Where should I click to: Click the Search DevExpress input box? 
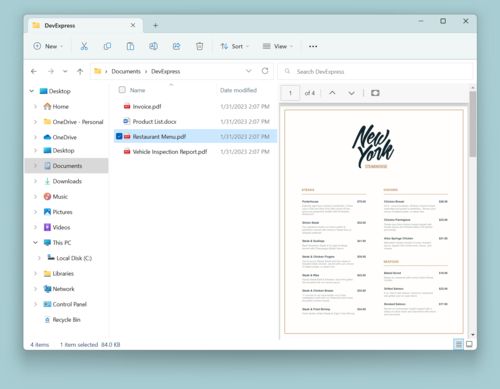click(375, 71)
